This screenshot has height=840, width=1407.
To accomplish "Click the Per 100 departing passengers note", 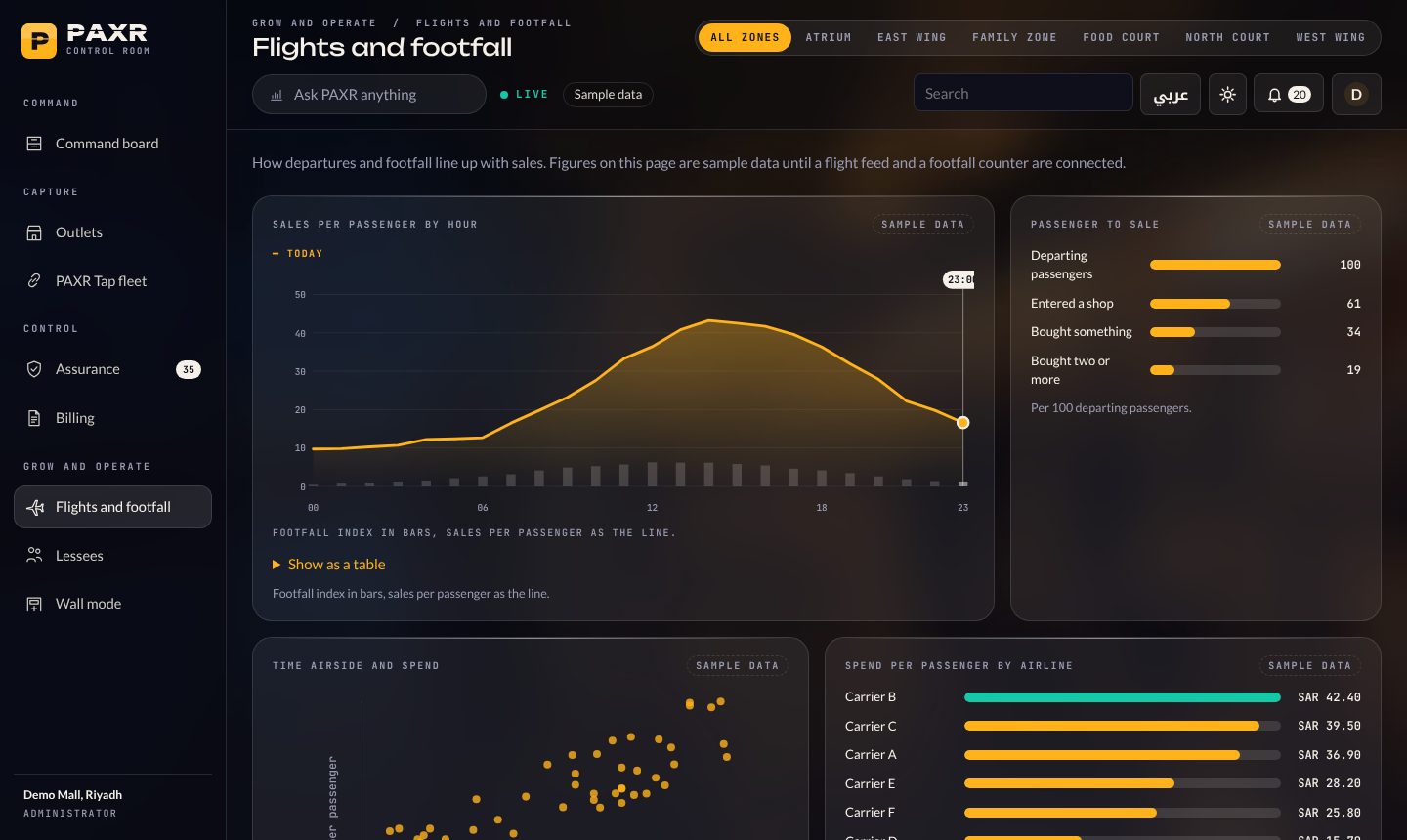I will click(1111, 408).
